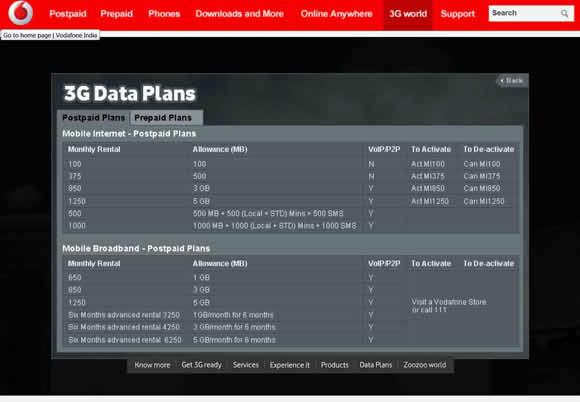580x402 pixels.
Task: Click the search magnifier icon
Action: click(564, 14)
